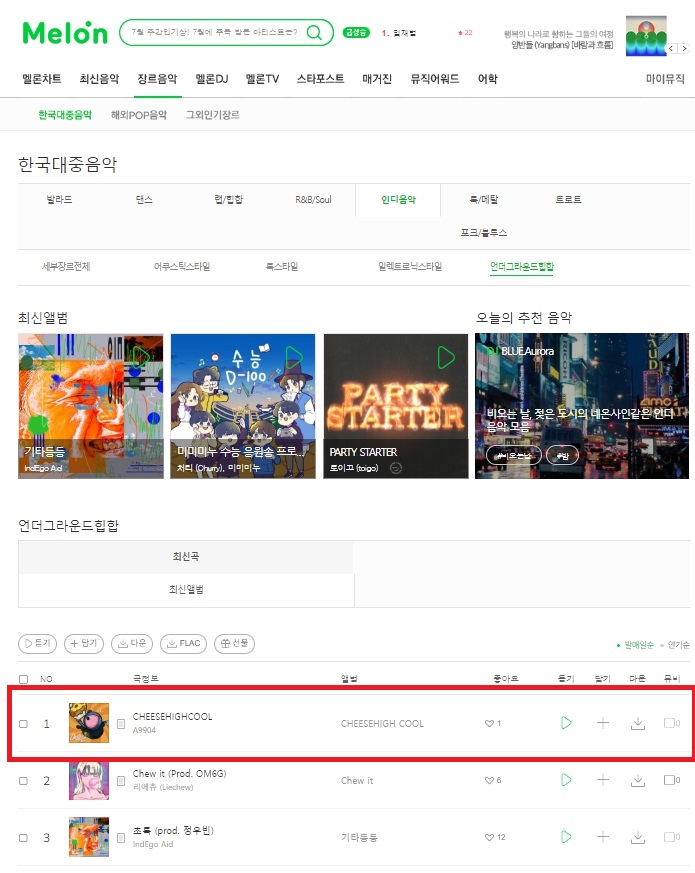Open the #비오는날 tag
The width and height of the screenshot is (695, 873).
513,455
